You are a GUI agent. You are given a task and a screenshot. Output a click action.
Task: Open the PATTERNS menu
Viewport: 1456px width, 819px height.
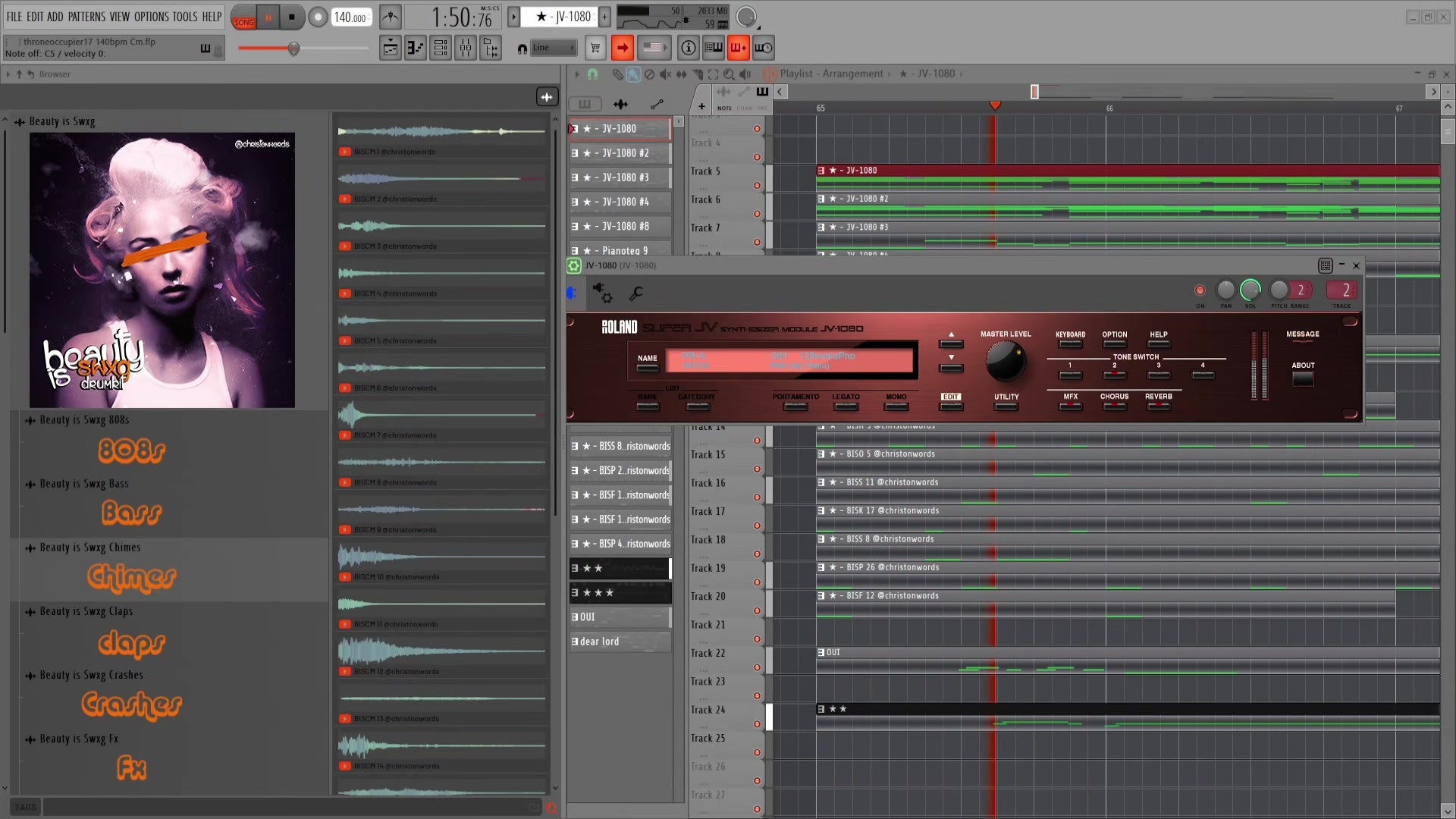(86, 17)
